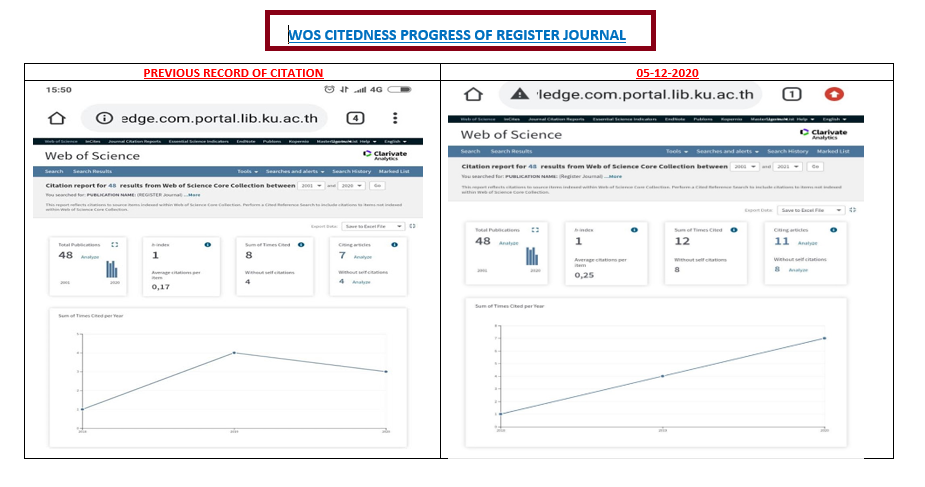Click warning triangle icon in right screenshot address bar
Viewport: 925px width, 487px height.
519,94
